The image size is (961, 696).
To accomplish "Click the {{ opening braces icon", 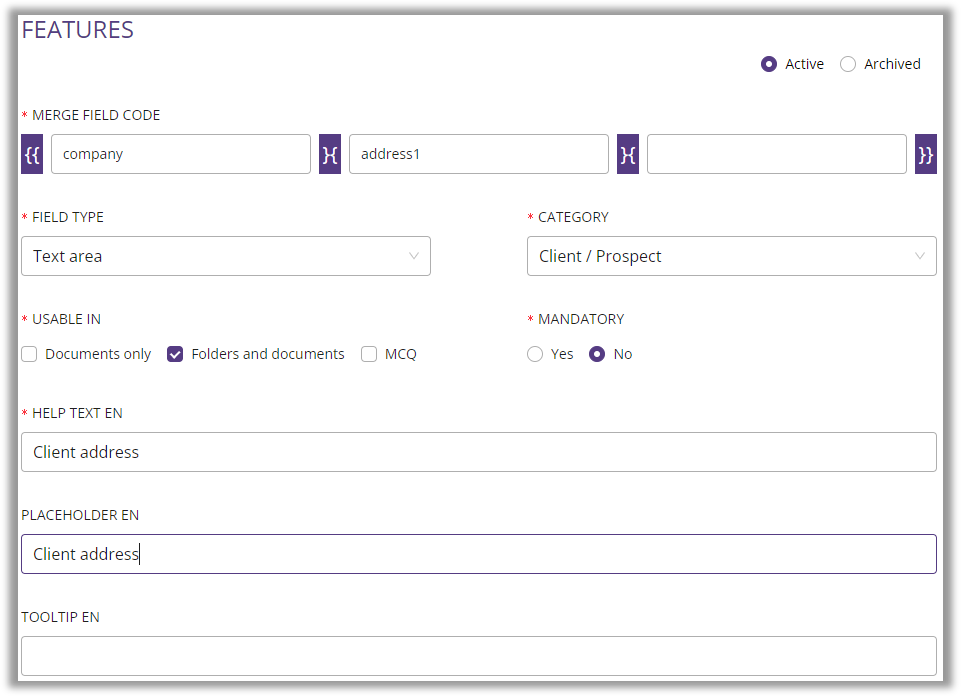I will (x=31, y=154).
